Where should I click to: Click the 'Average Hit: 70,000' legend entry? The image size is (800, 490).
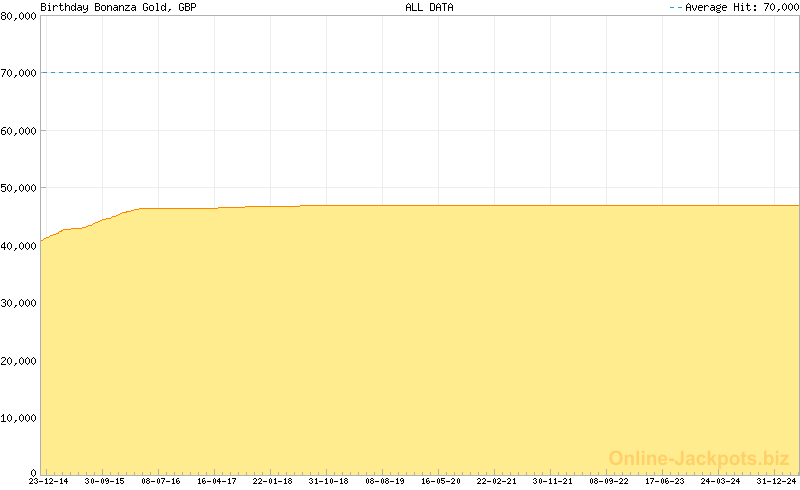tap(733, 7)
